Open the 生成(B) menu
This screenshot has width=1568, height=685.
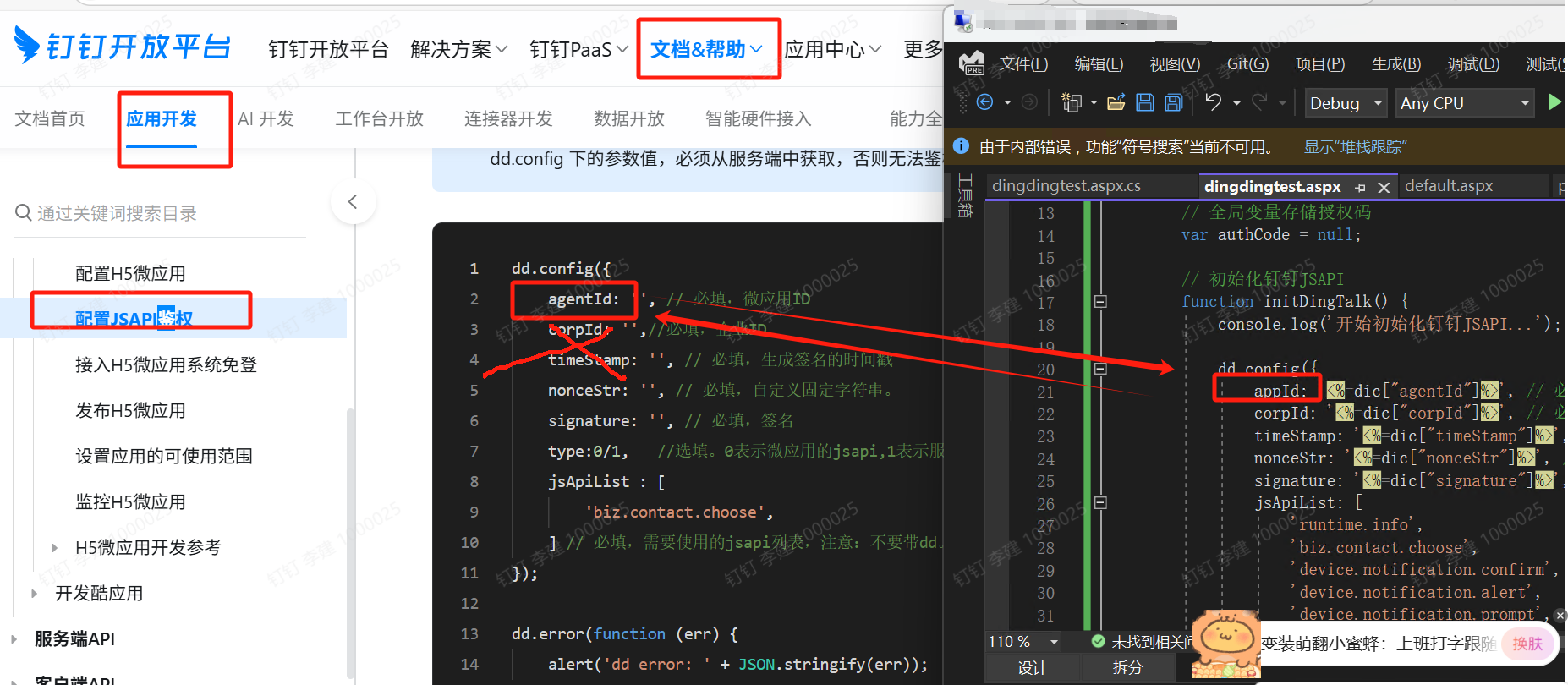pos(1396,63)
